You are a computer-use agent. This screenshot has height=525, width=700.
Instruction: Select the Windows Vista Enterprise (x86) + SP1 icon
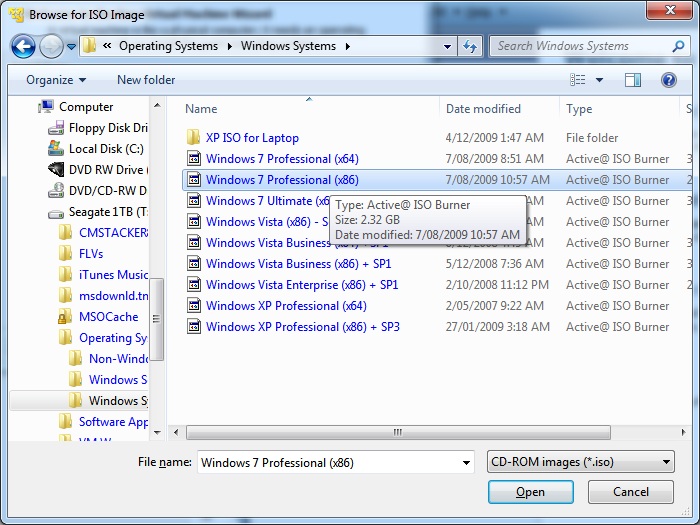pos(194,284)
